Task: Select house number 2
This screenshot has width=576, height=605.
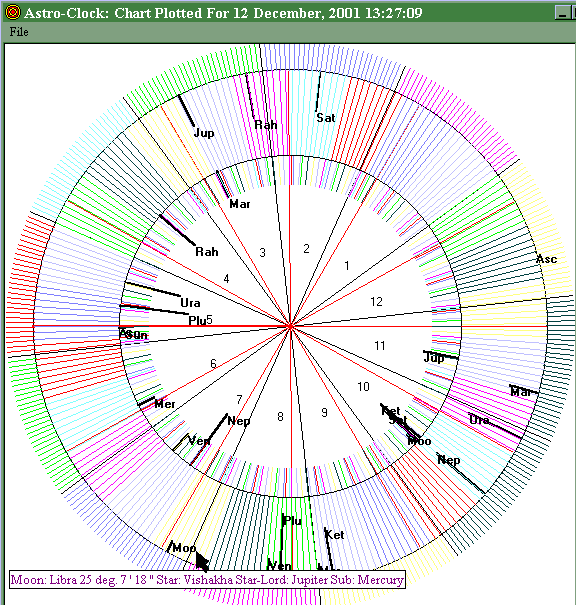Action: tap(306, 249)
